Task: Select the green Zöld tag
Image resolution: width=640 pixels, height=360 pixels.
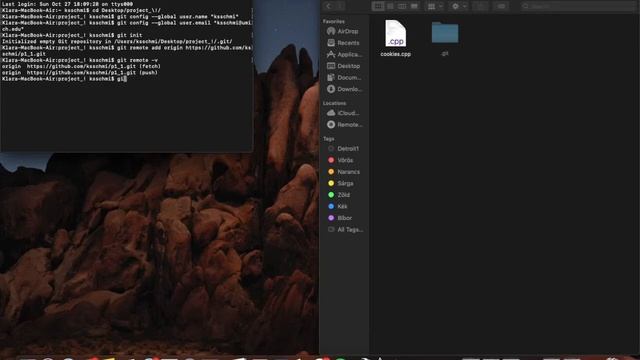Action: [339, 195]
